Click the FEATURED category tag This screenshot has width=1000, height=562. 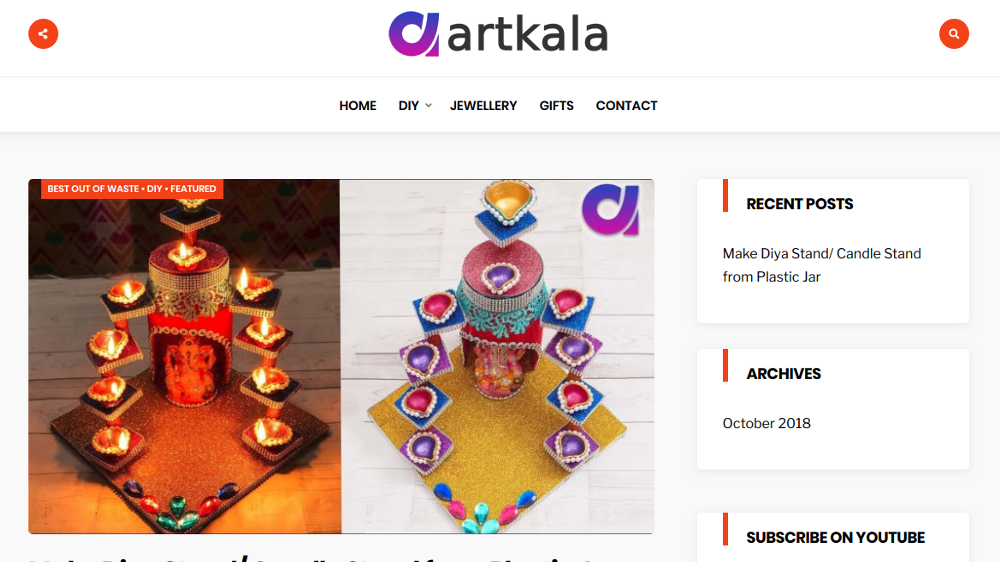pos(193,189)
